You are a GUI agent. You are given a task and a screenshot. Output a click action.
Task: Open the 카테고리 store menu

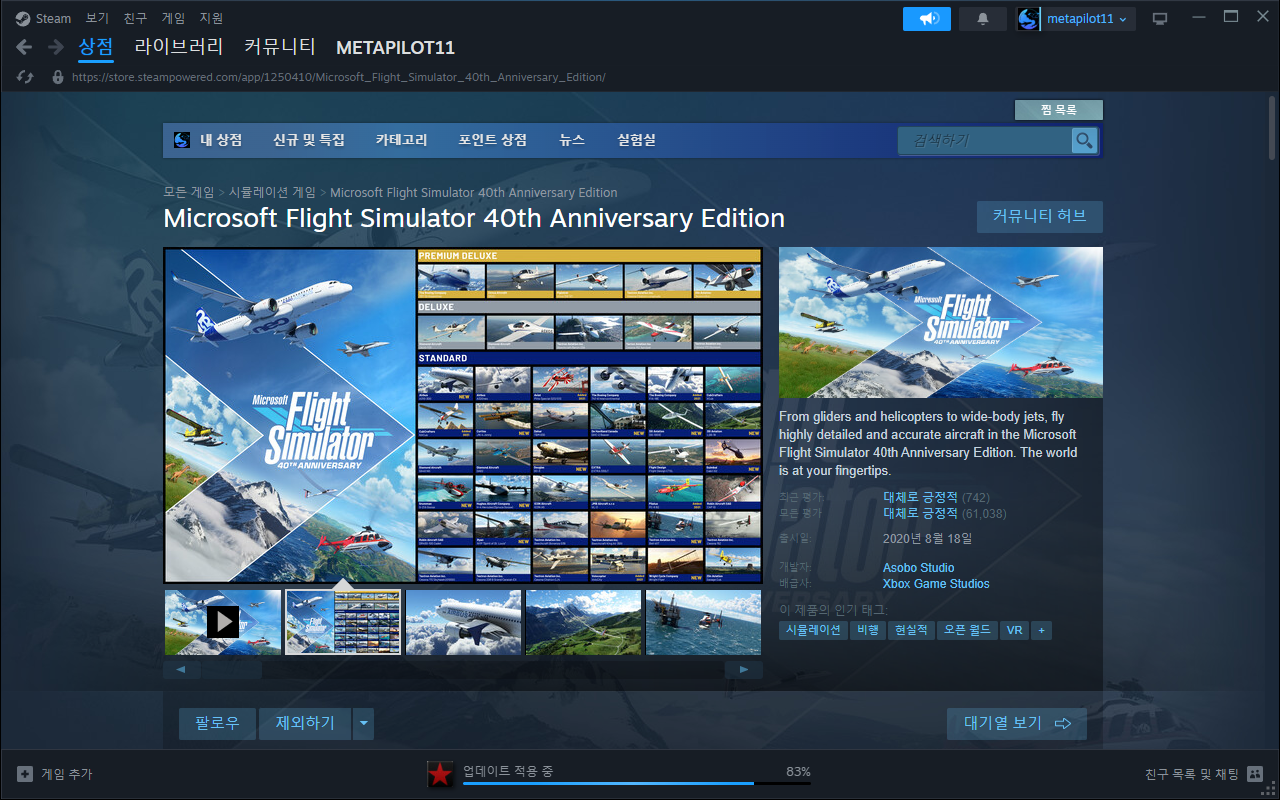click(401, 140)
